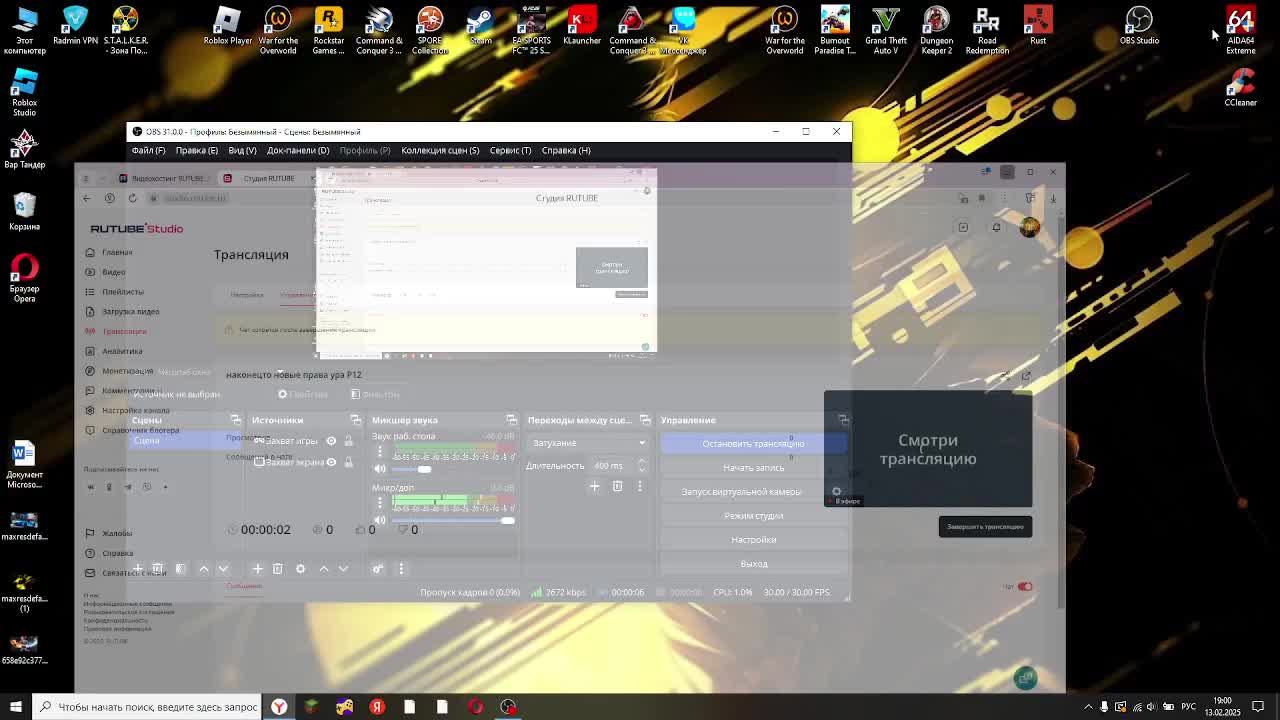The height and width of the screenshot is (720, 1280).
Task: Open the Steam desktop shortcut
Action: (481, 26)
